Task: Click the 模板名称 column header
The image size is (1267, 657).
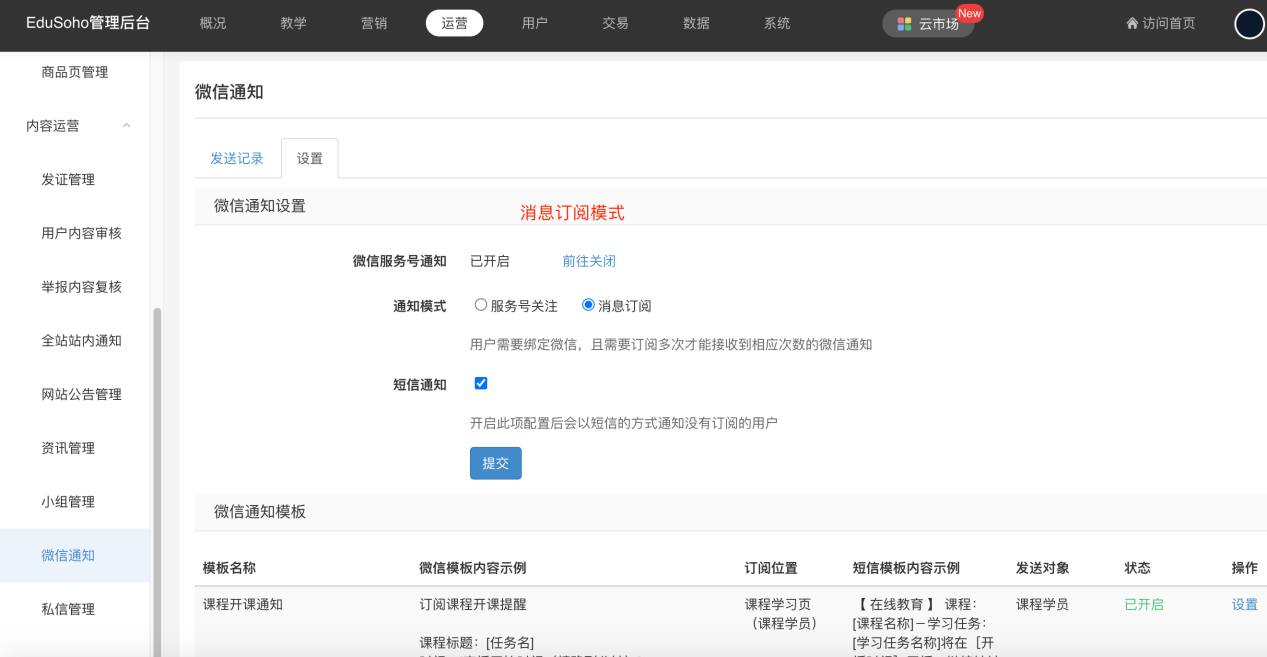Action: point(229,568)
